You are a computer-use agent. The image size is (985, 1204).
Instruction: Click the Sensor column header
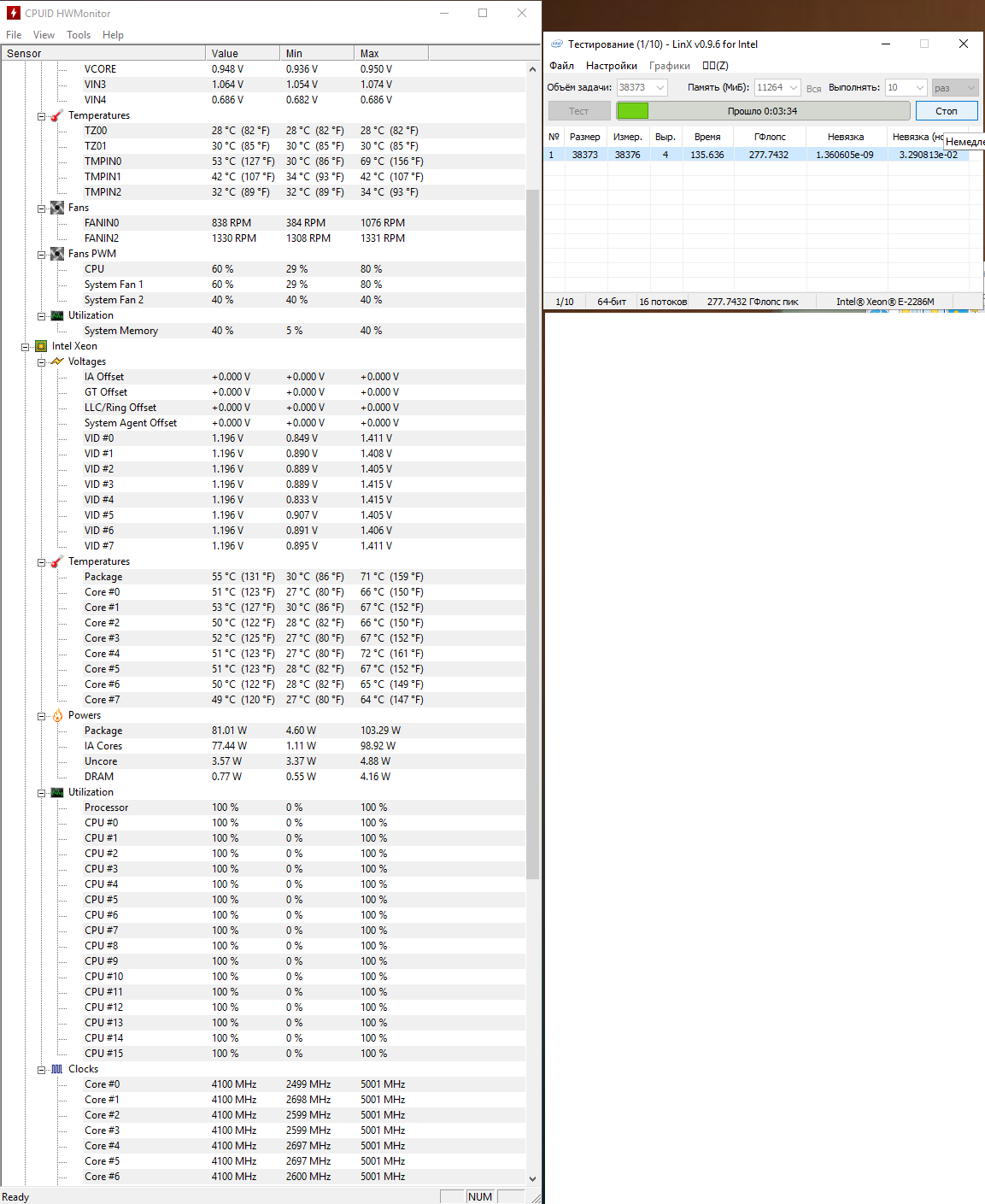[103, 53]
